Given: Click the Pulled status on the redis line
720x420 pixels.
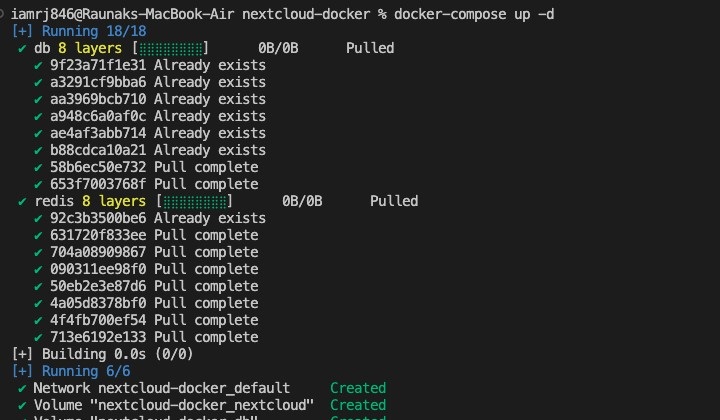Looking at the screenshot, I should point(394,201).
